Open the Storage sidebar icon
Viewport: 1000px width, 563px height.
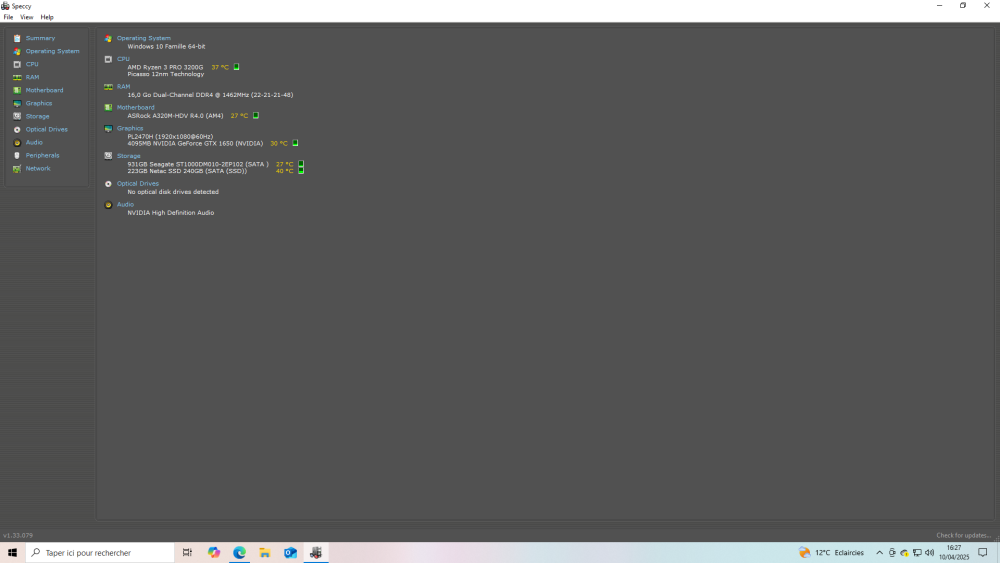tap(17, 116)
